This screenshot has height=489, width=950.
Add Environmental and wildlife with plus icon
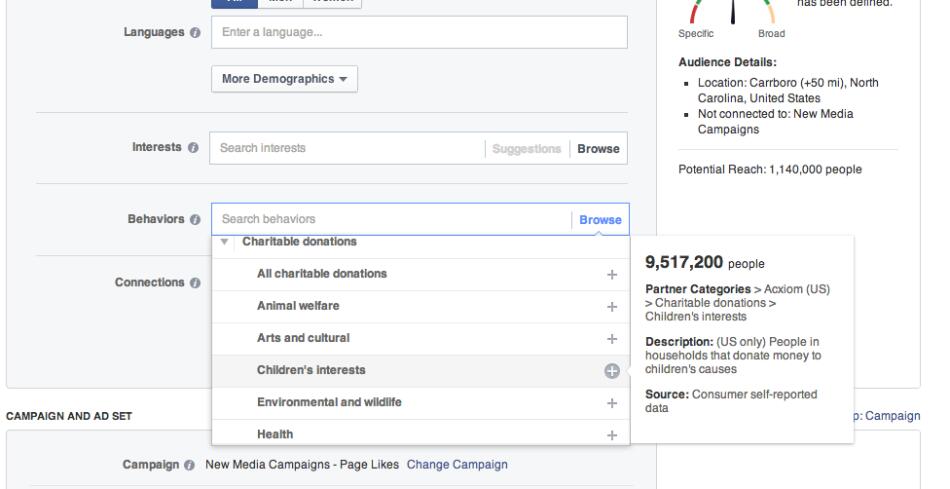612,403
